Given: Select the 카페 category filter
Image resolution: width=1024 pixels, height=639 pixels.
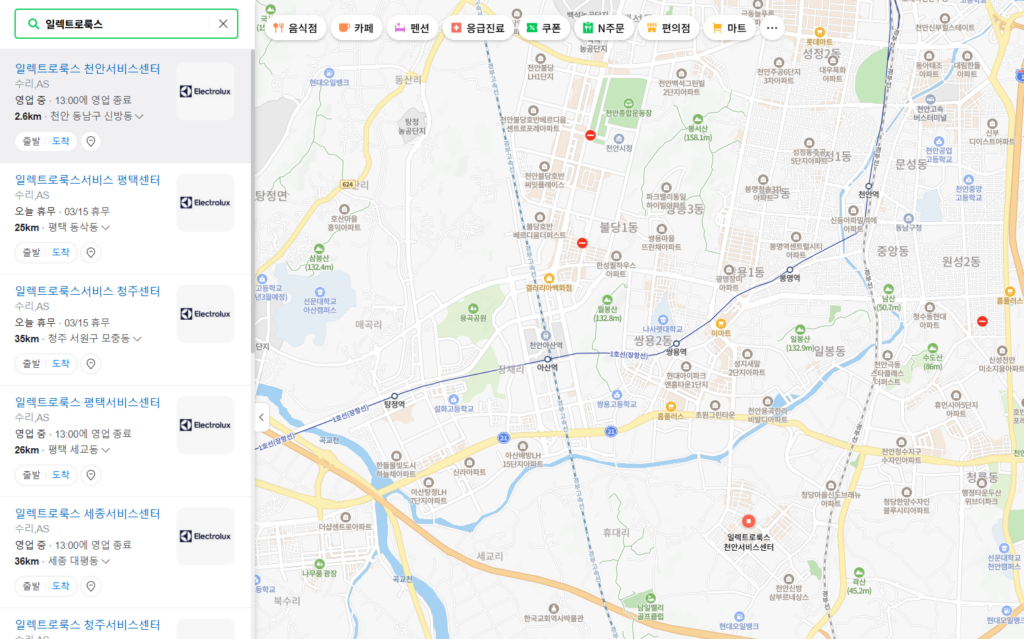Looking at the screenshot, I should click(x=356, y=28).
